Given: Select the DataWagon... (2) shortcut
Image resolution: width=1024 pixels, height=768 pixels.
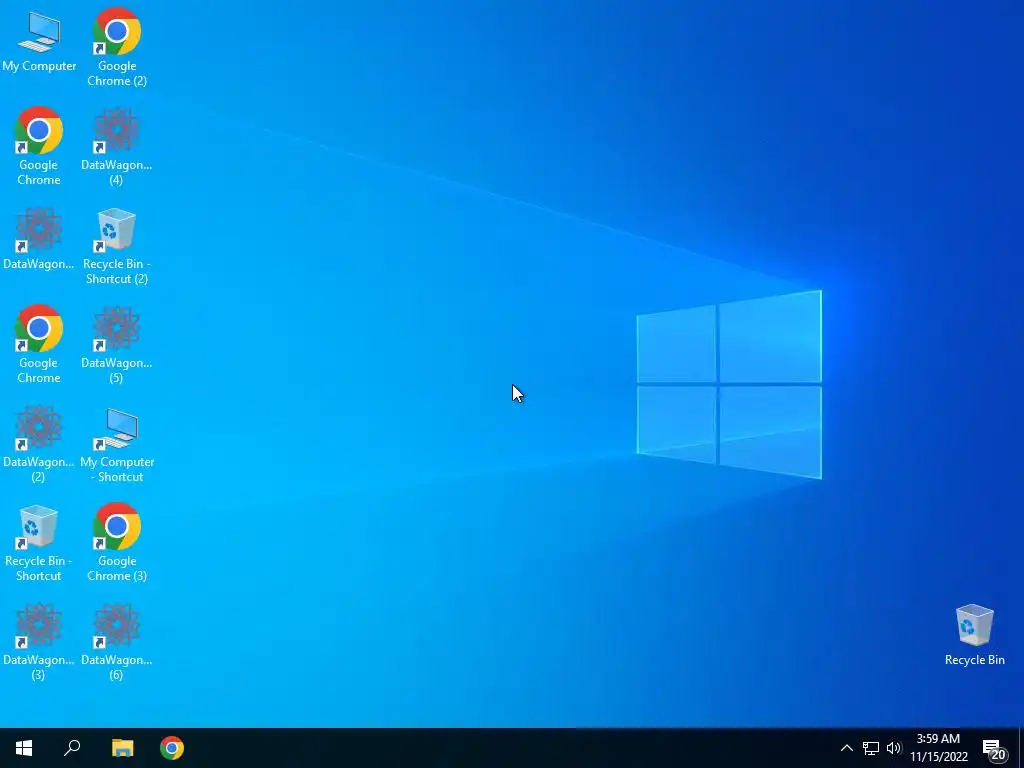Looking at the screenshot, I should [39, 443].
